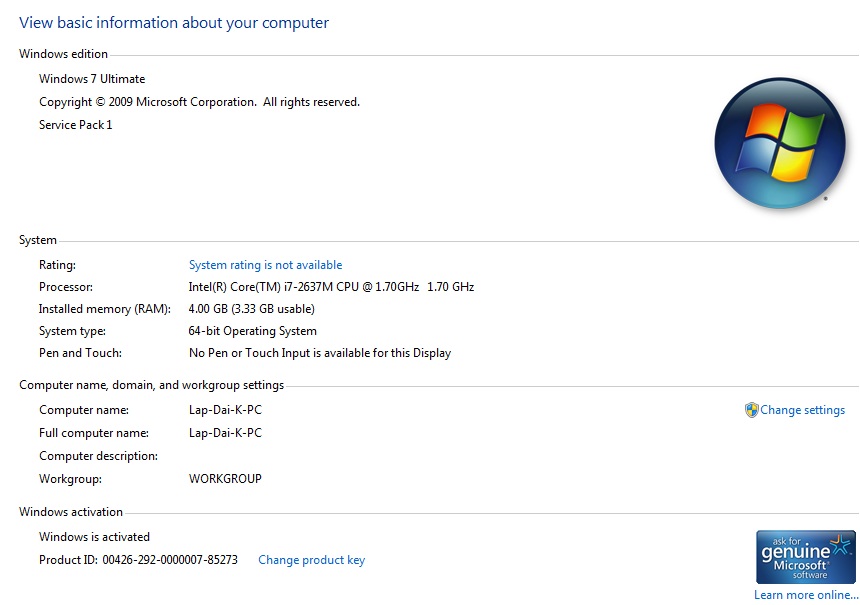Image resolution: width=860 pixels, height=605 pixels.
Task: Click the Full computer name value 'Lap-Dai-K-PC'
Action: pyautogui.click(x=225, y=433)
